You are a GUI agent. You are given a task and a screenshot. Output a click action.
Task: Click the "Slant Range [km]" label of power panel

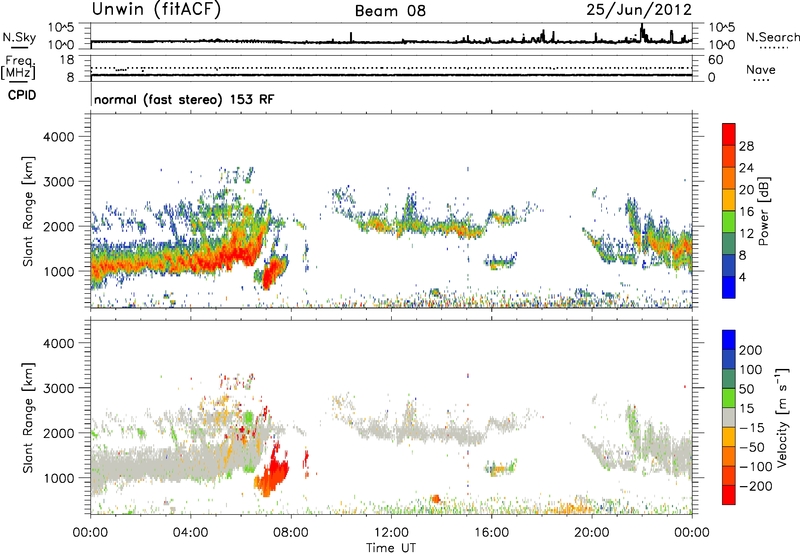(28, 211)
